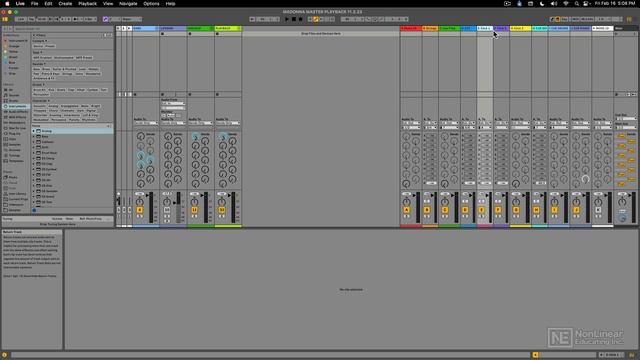Toggle track activator 11
This screenshot has height=360, width=640.
tap(194, 210)
